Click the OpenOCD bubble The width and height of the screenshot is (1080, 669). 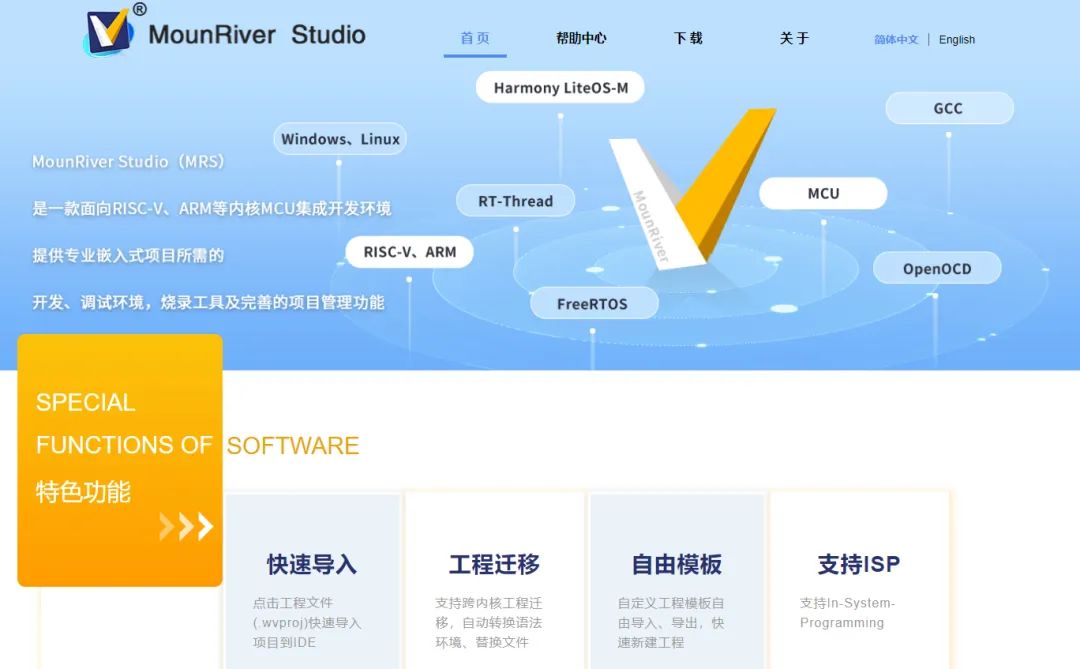point(937,269)
